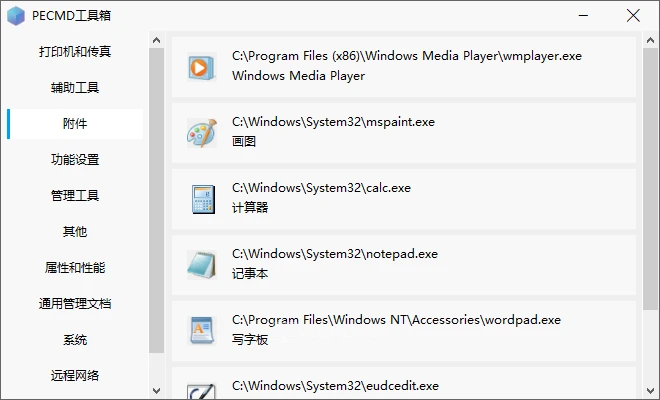The image size is (660, 400).
Task: Open the 打印机和传真 category
Action: point(75,52)
